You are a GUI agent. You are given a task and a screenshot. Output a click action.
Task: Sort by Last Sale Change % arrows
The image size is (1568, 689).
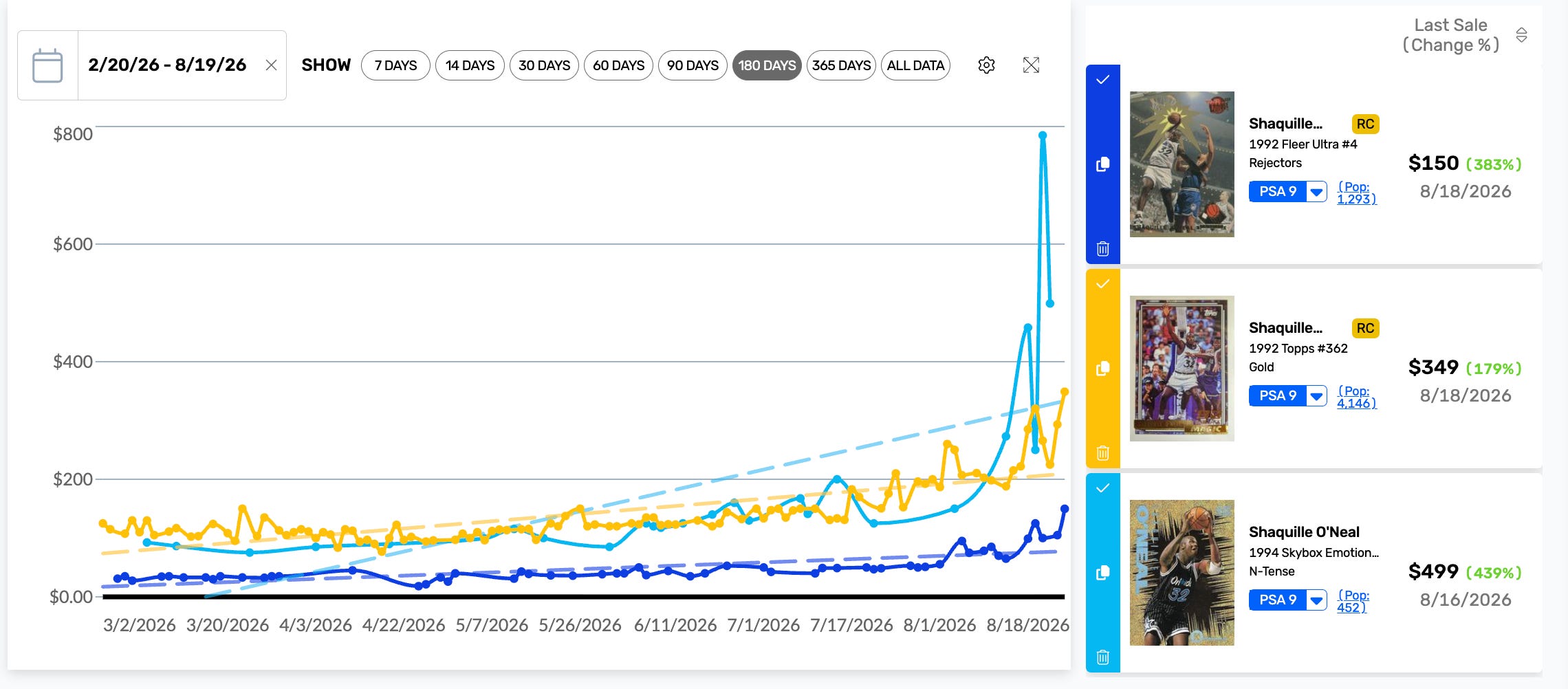pyautogui.click(x=1521, y=35)
